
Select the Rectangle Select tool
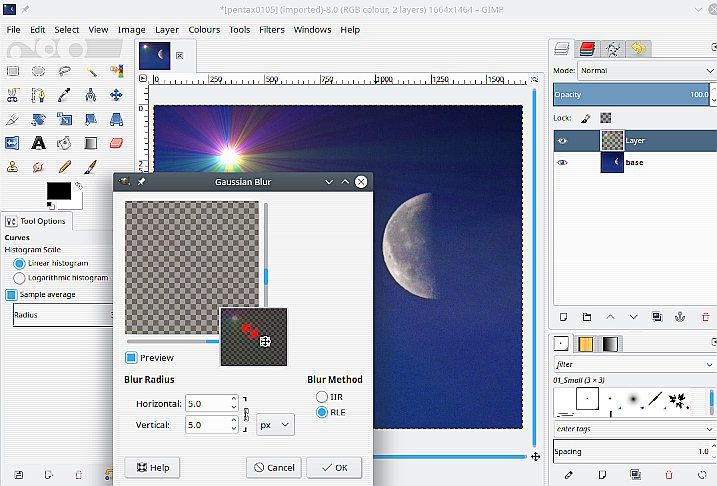13,71
